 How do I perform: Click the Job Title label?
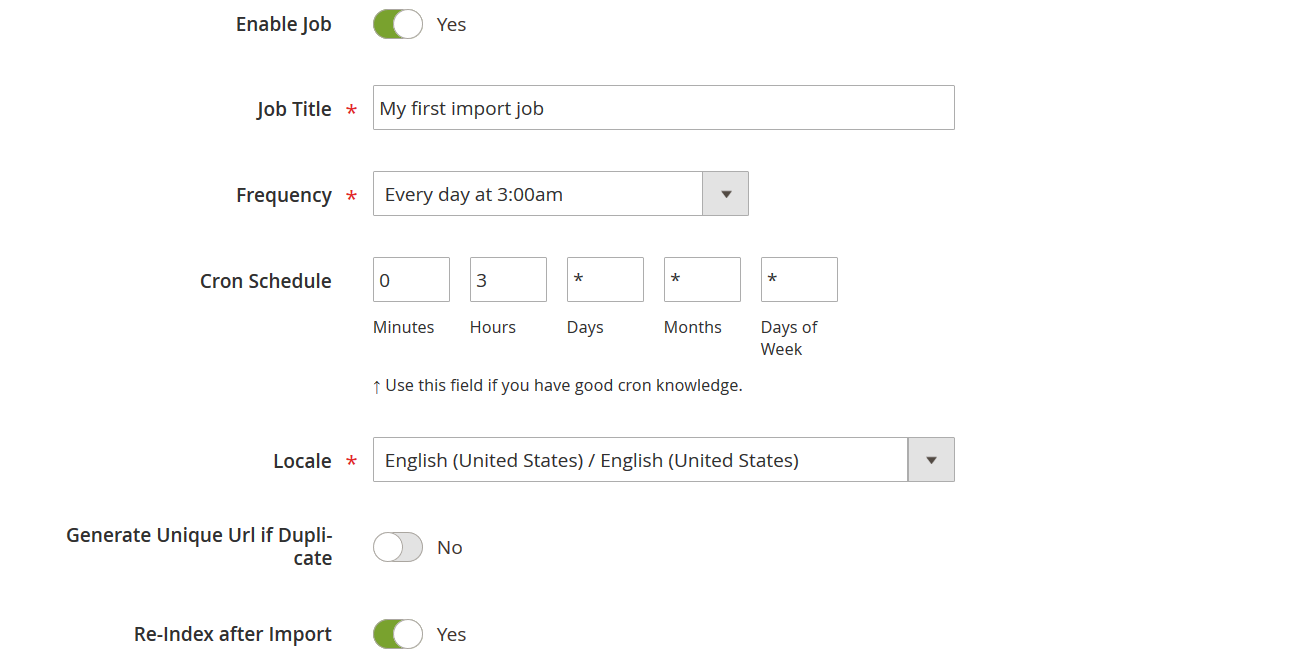point(294,109)
